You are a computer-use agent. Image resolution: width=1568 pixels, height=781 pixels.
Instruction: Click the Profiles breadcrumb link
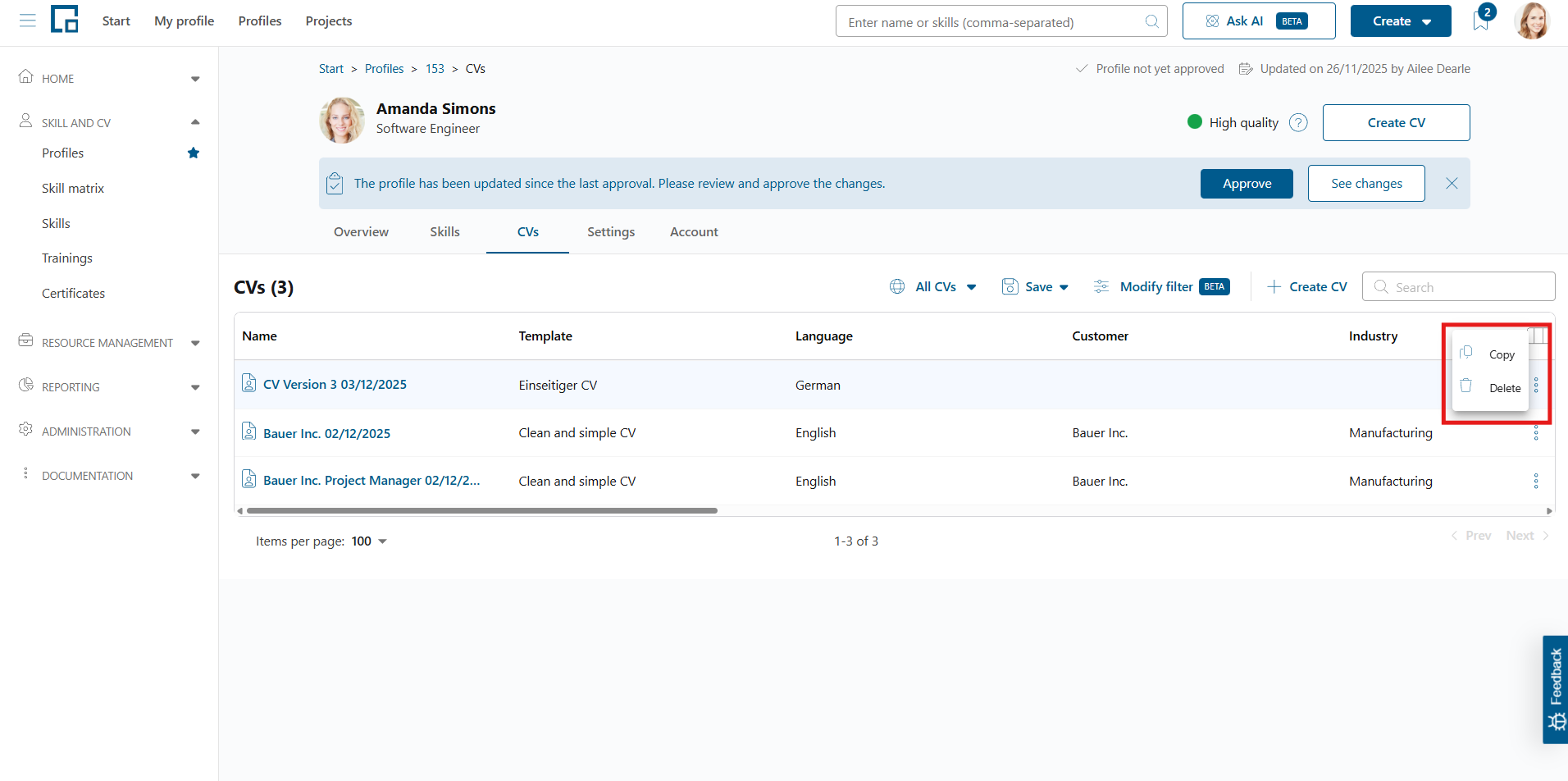(x=384, y=69)
